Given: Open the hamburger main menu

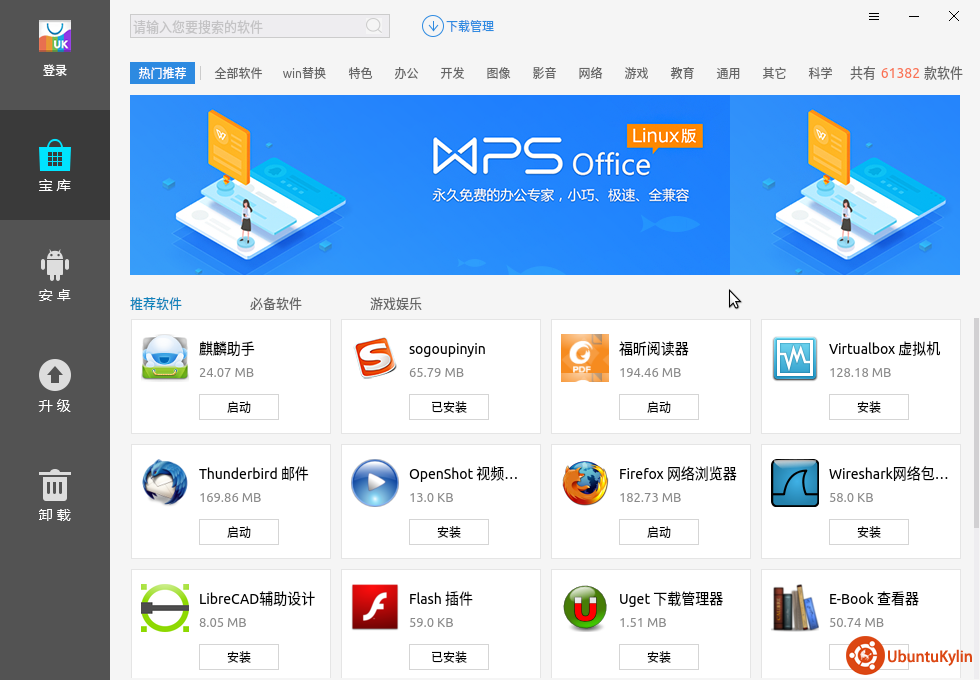Looking at the screenshot, I should [874, 17].
